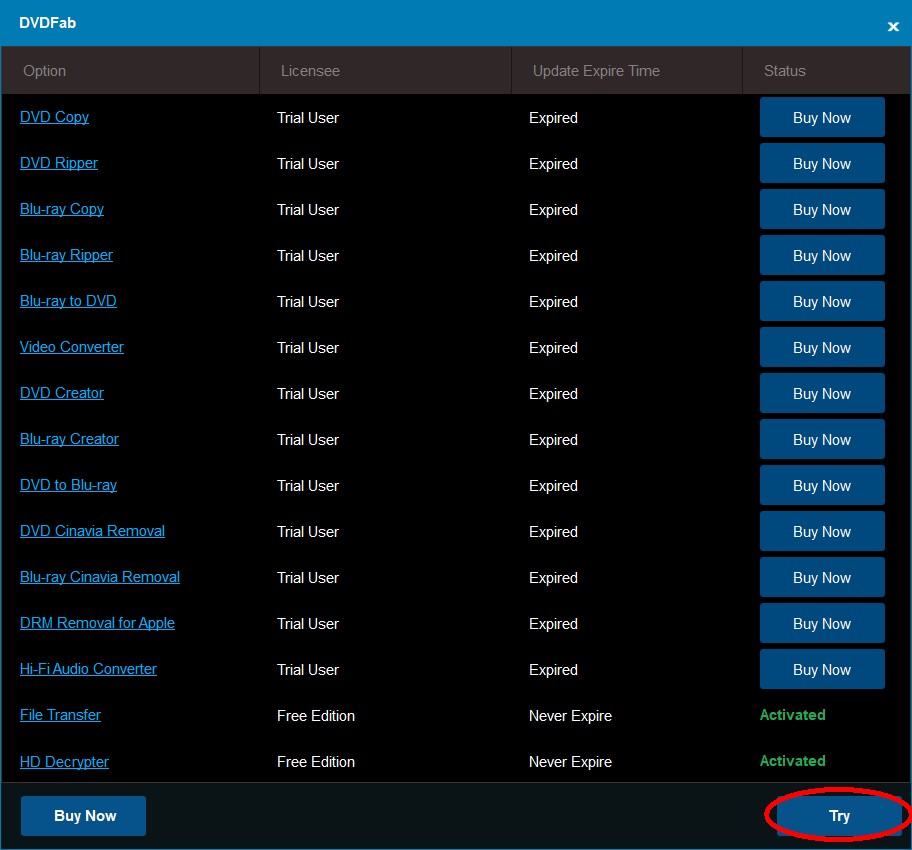The width and height of the screenshot is (912, 850).
Task: Open the Blu-ray Creator link
Action: (69, 439)
